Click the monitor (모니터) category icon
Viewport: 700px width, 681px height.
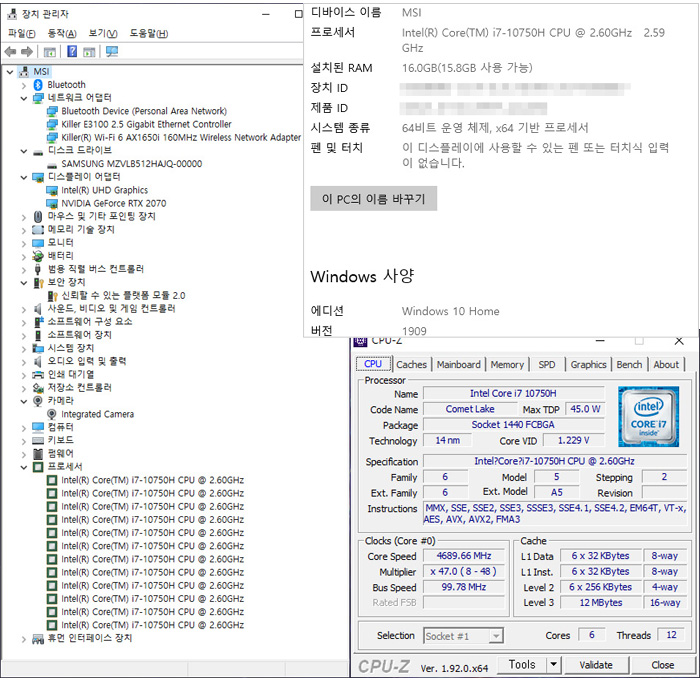[38, 243]
